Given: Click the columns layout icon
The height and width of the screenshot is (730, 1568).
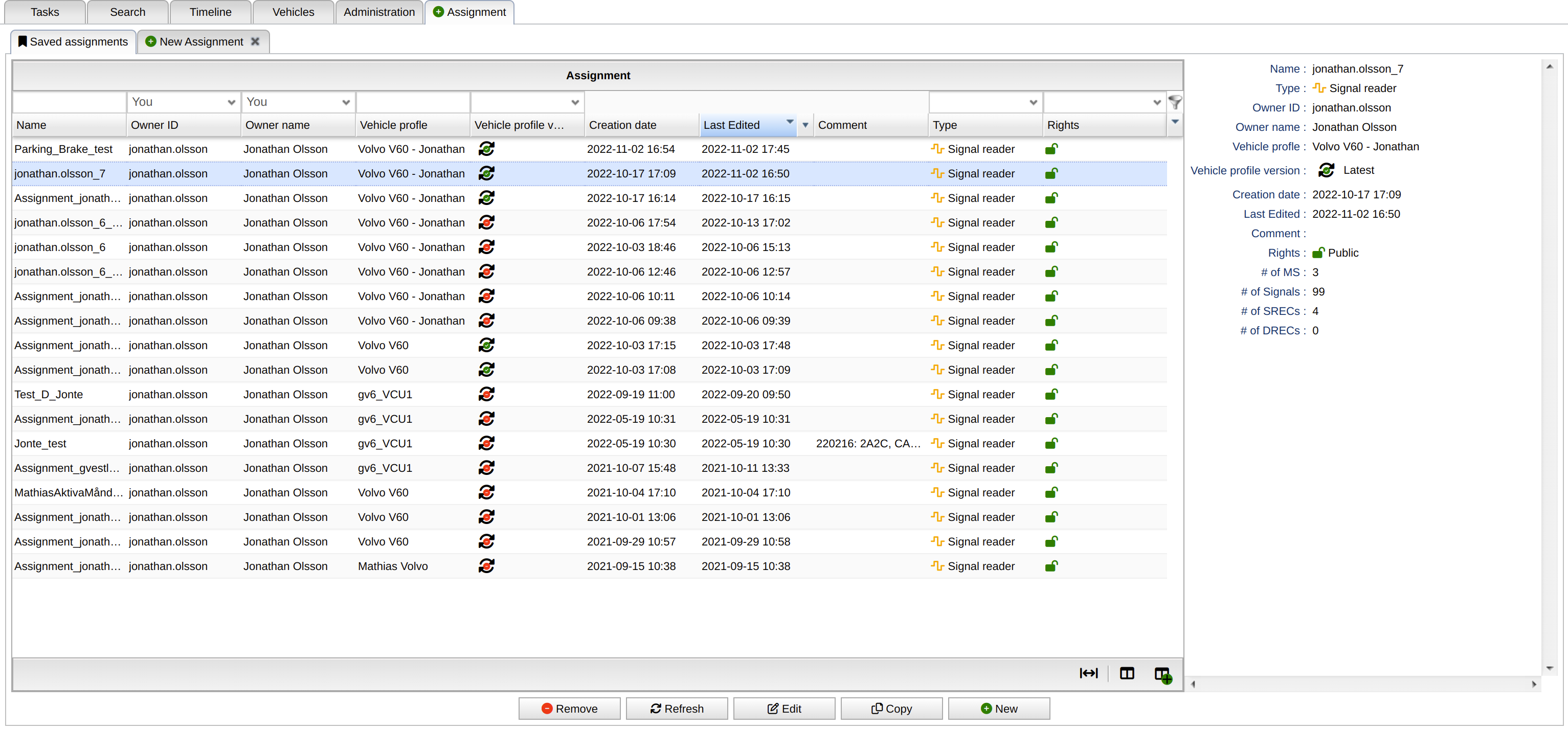Looking at the screenshot, I should pos(1126,673).
